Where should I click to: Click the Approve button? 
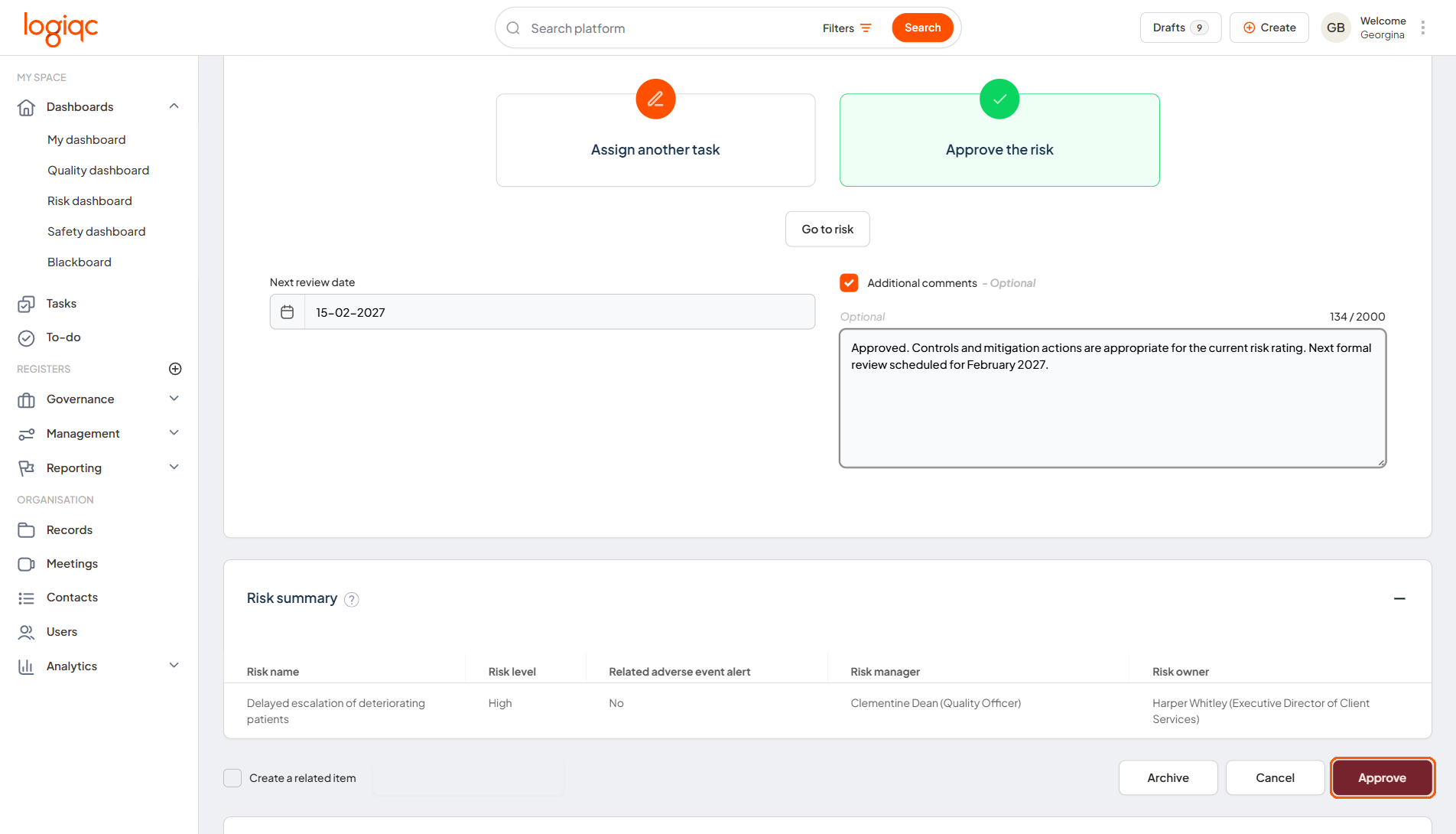pyautogui.click(x=1382, y=778)
